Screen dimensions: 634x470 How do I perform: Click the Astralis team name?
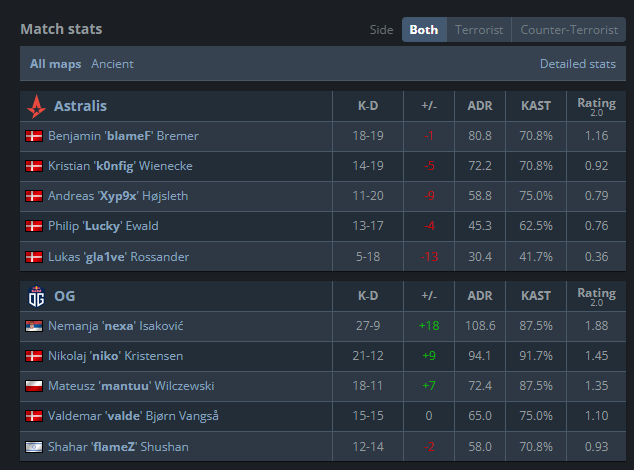[80, 106]
